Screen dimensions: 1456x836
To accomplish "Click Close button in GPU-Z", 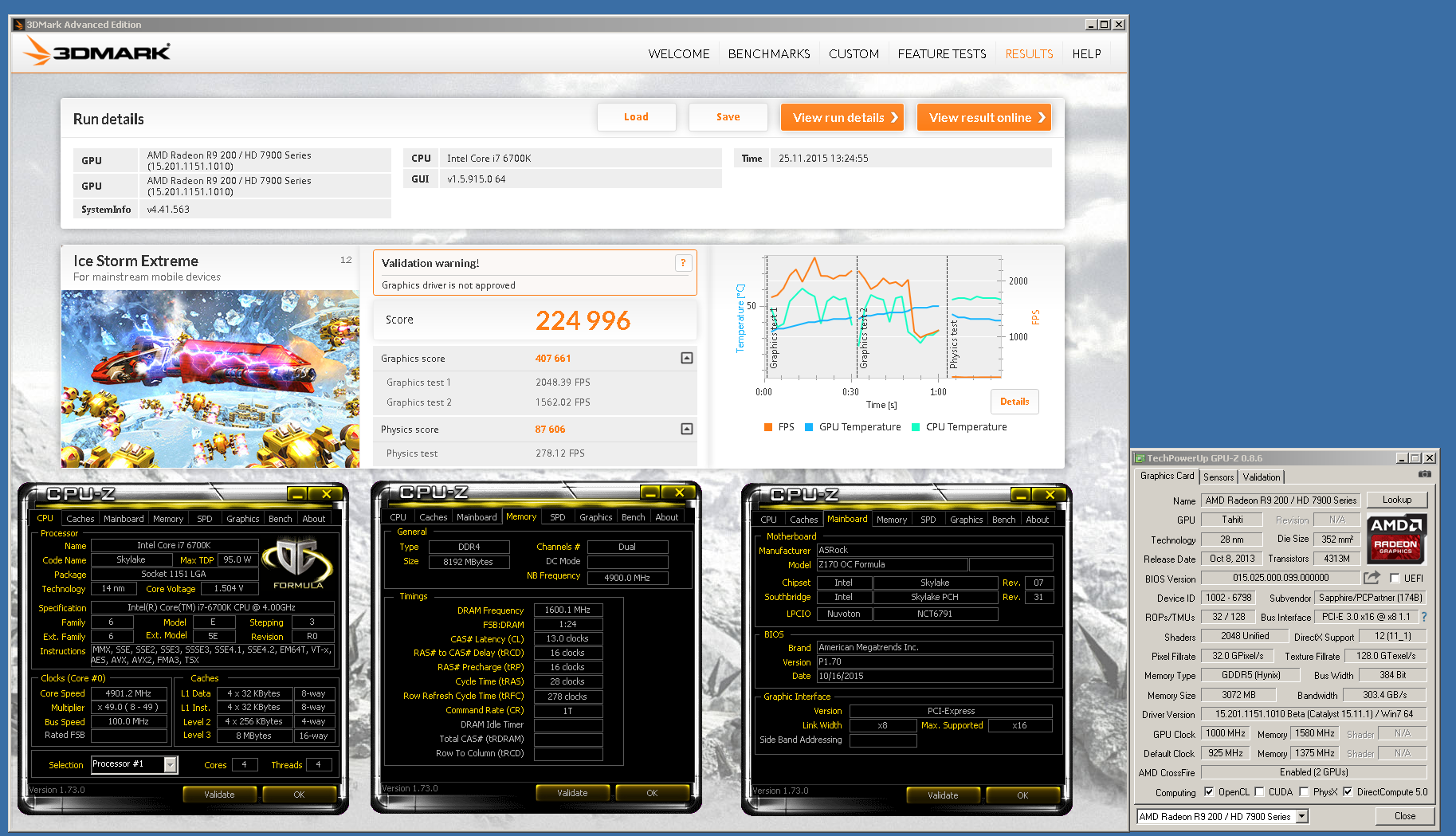I will click(1404, 816).
